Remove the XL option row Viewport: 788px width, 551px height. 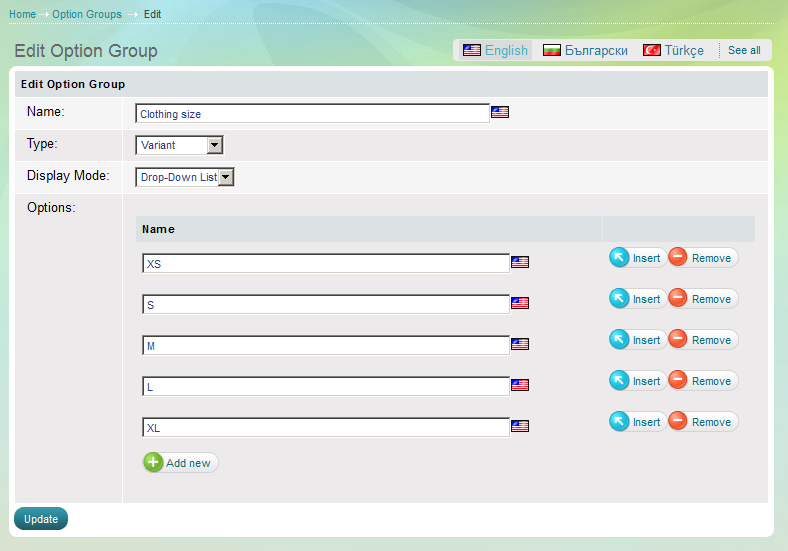click(702, 422)
